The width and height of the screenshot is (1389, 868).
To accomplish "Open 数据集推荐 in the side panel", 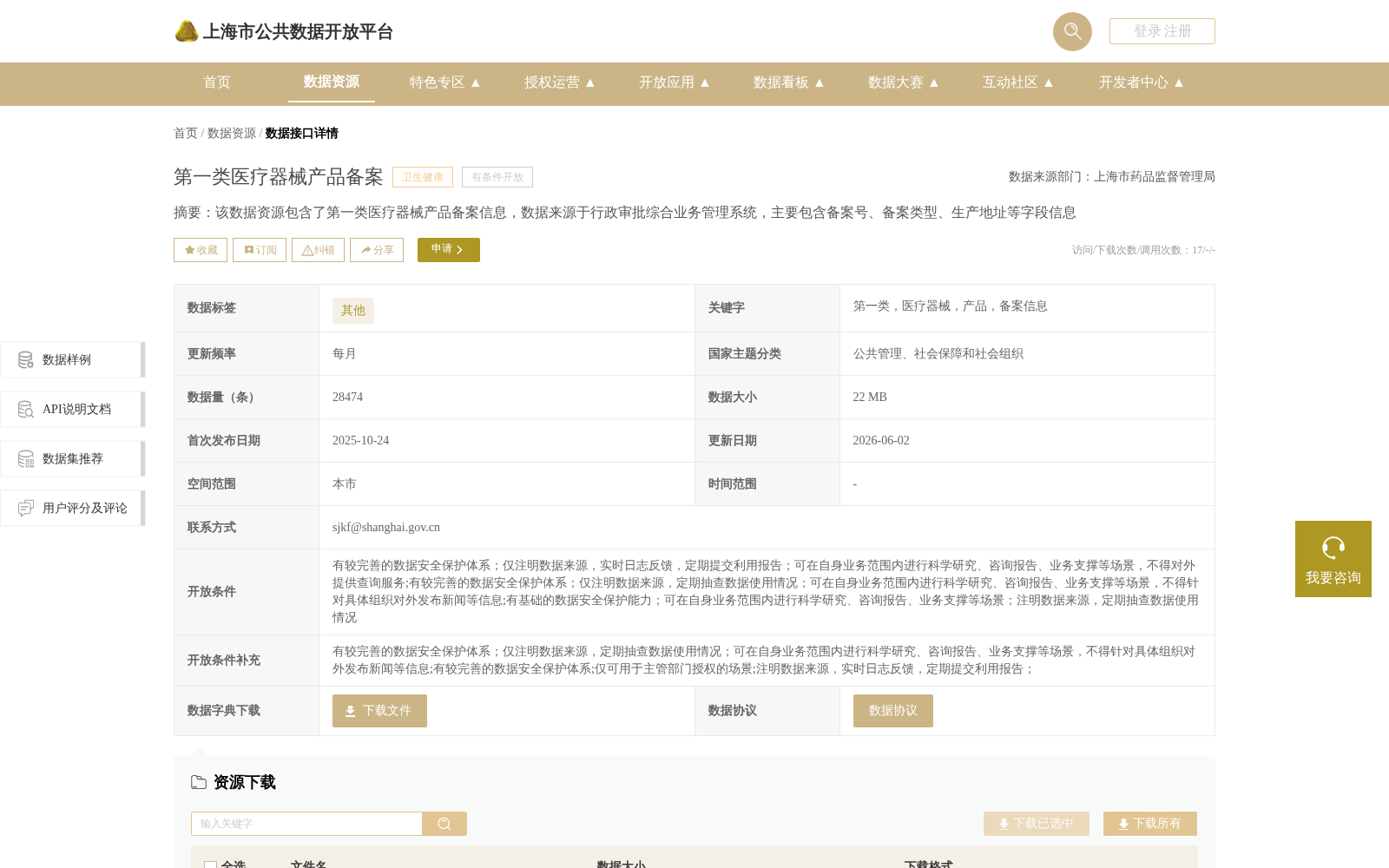I will (x=71, y=458).
